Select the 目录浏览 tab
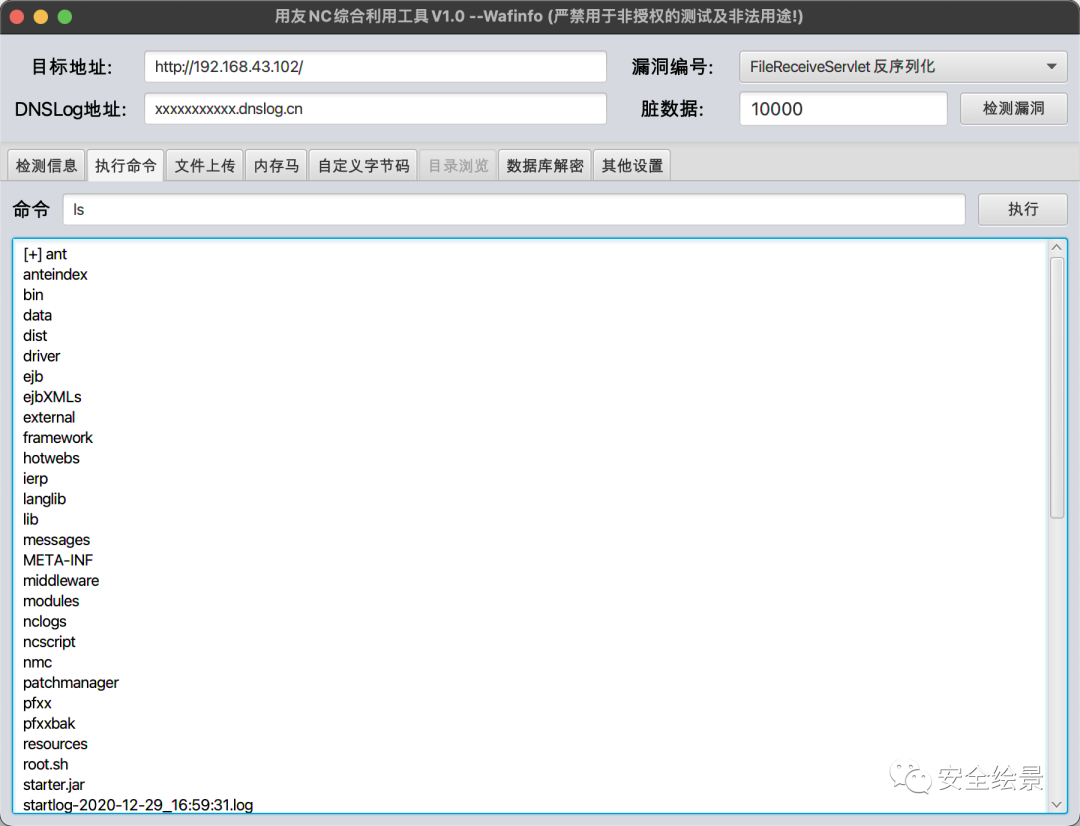 point(458,166)
